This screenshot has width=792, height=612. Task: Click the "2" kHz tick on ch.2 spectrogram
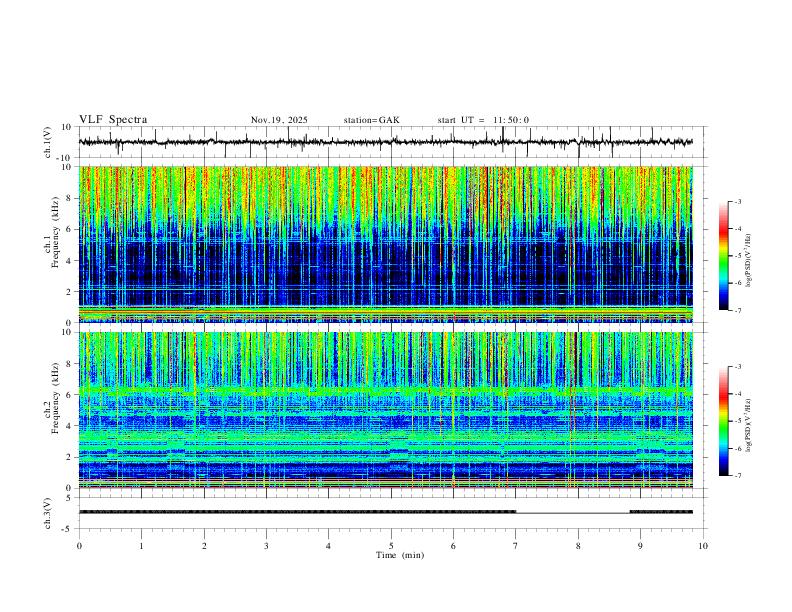pos(69,457)
